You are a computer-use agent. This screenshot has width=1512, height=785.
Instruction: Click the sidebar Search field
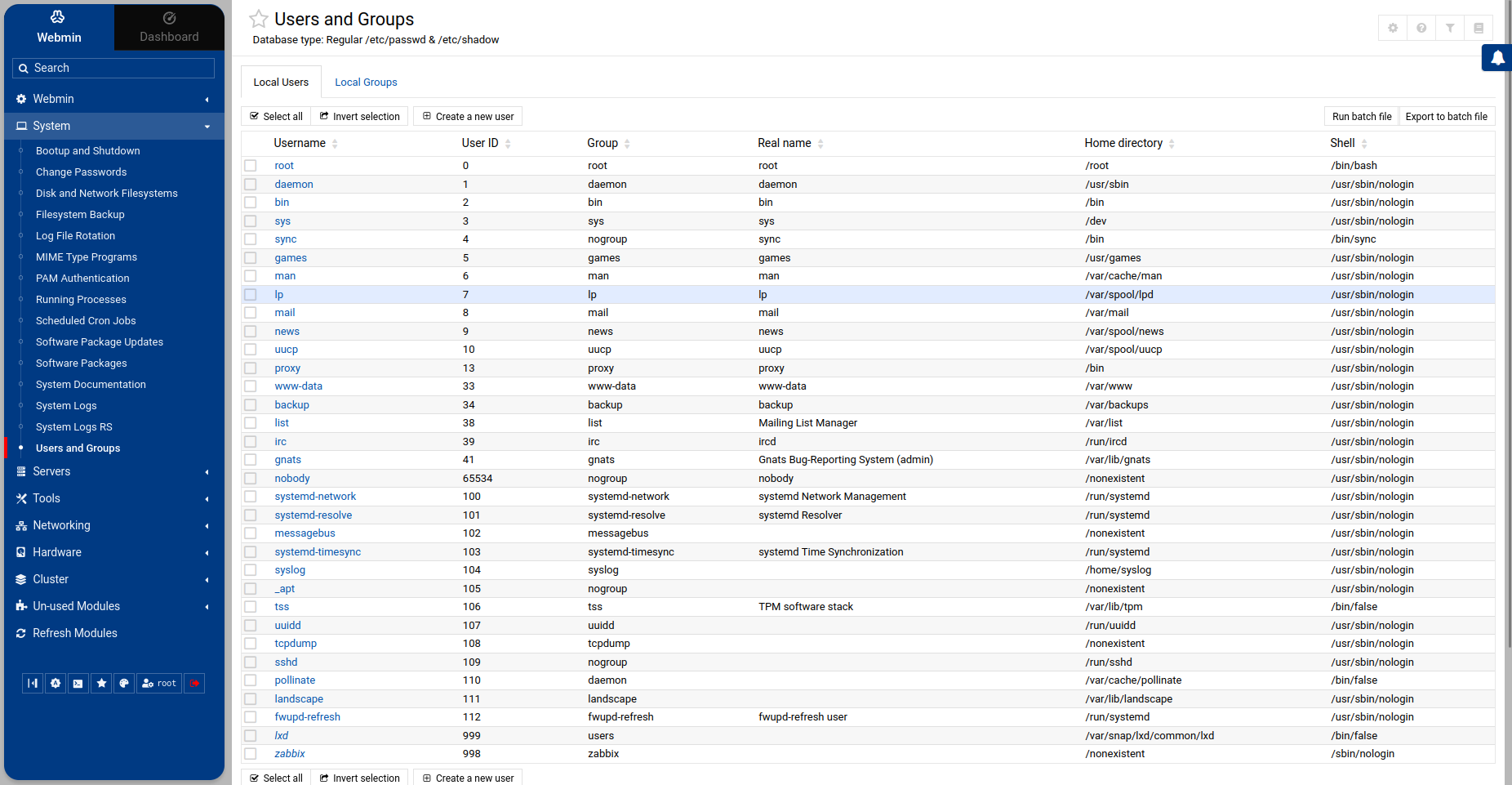pyautogui.click(x=114, y=68)
